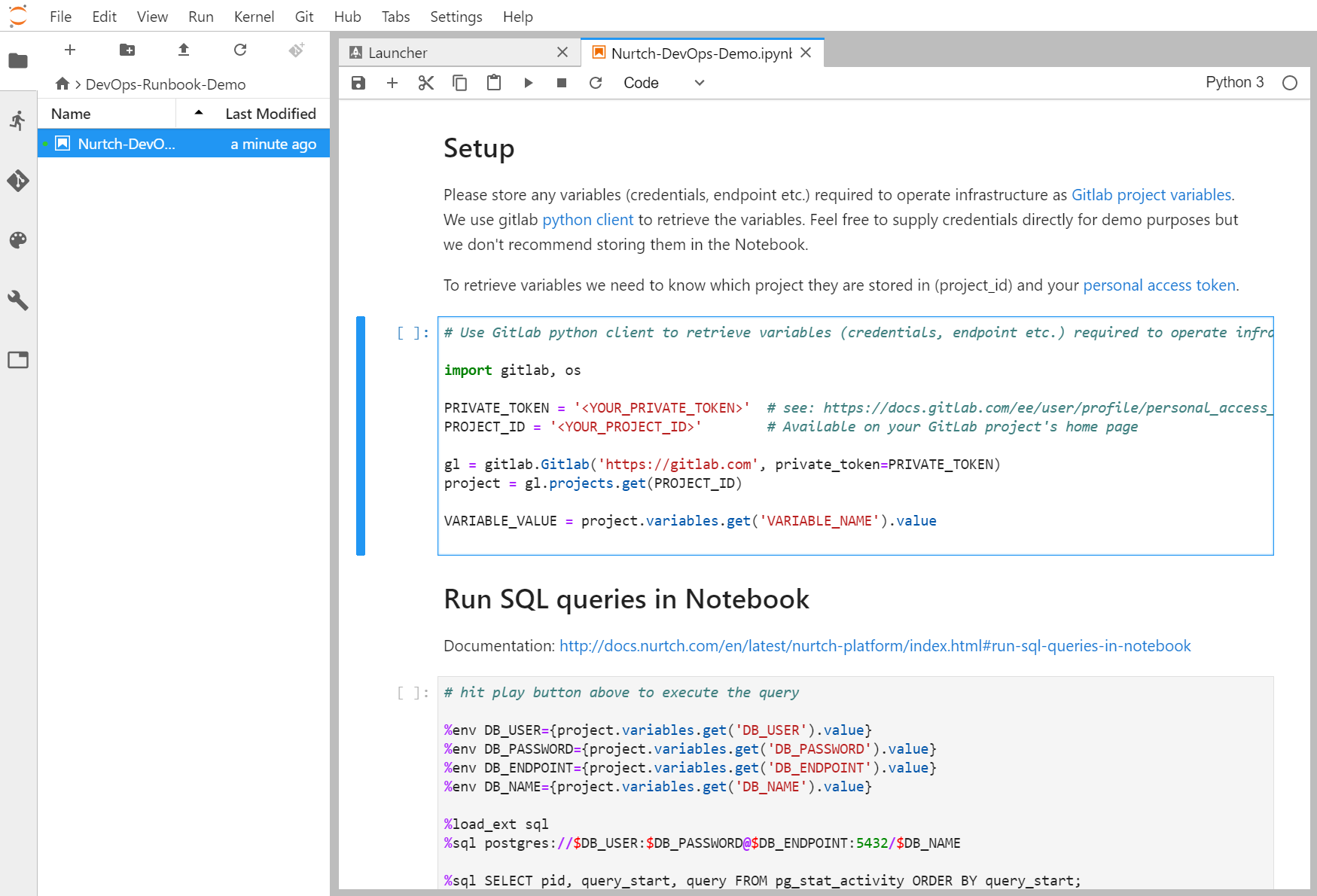Open the Git menu
The width and height of the screenshot is (1317, 896).
[x=304, y=17]
